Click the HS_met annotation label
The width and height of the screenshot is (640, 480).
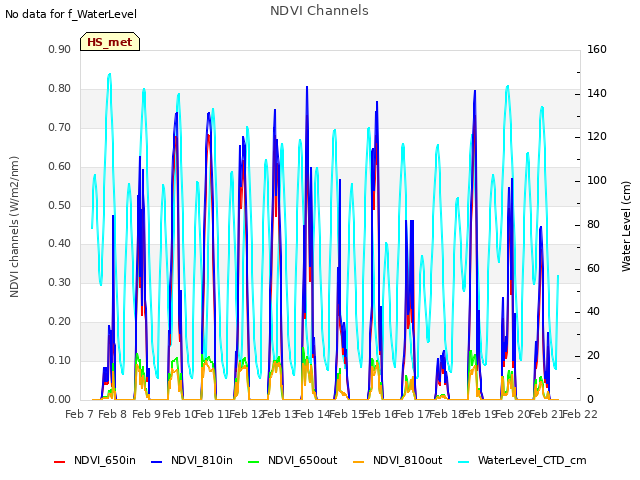point(110,42)
